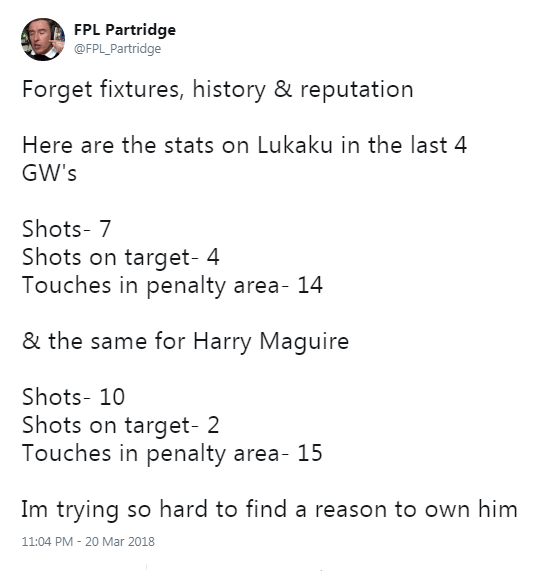This screenshot has width=552, height=579.
Task: Click the "Shots- 10" stat line
Action: tap(73, 397)
